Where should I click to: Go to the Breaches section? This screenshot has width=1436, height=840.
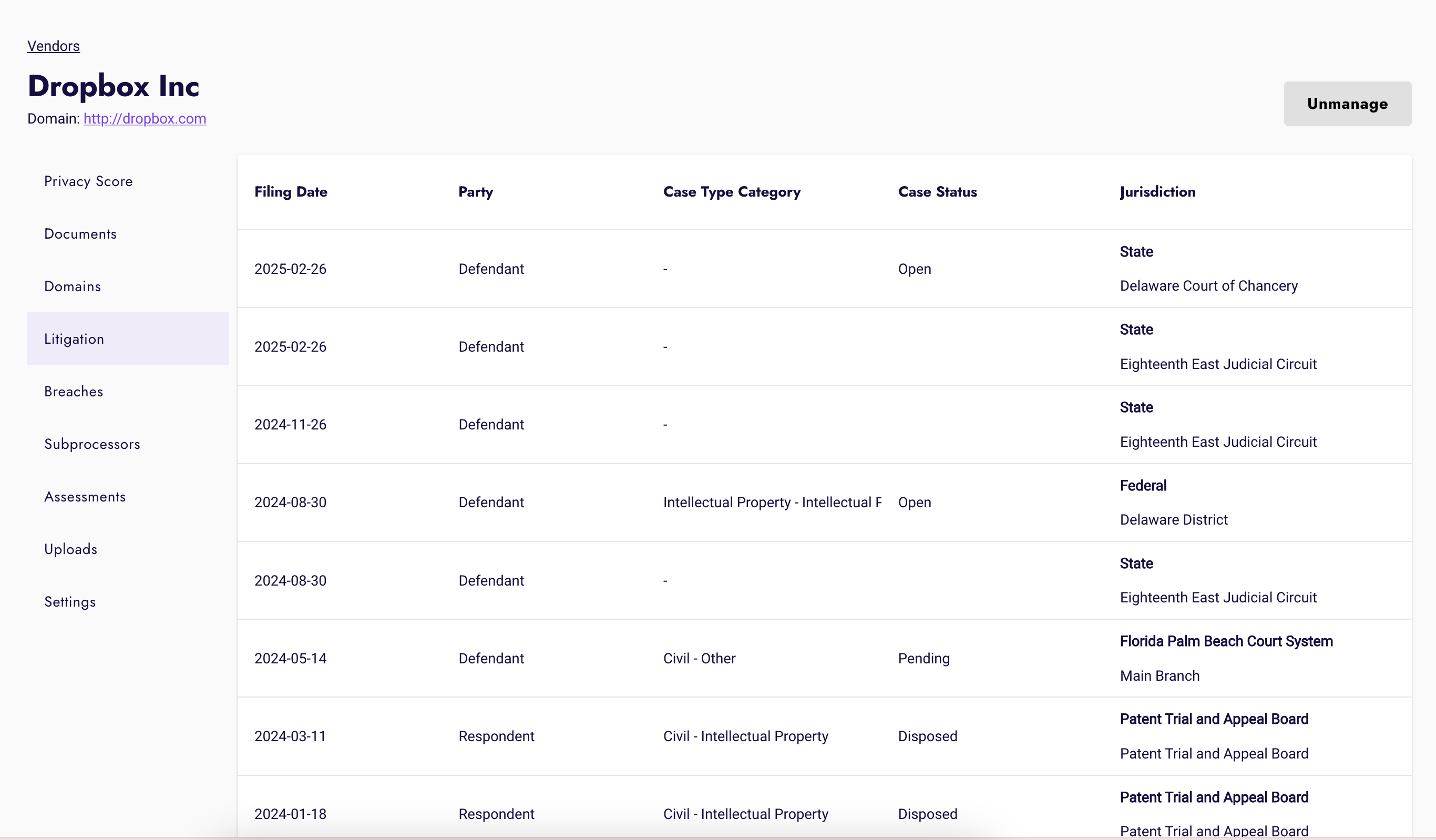click(128, 392)
